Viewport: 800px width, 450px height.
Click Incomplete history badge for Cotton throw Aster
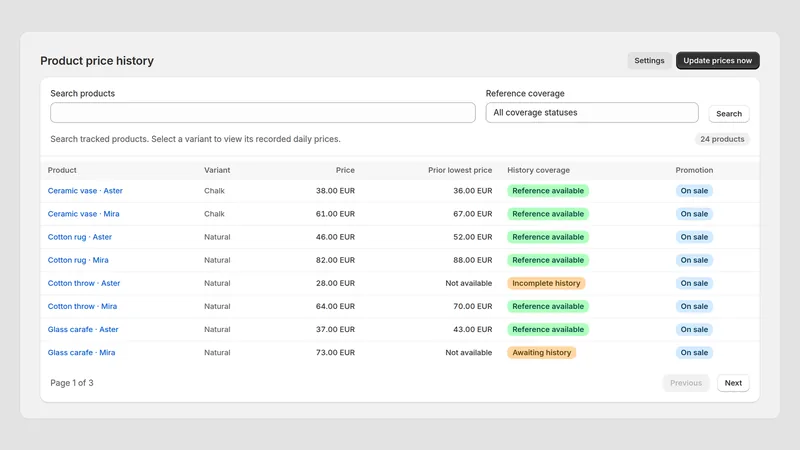pyautogui.click(x=546, y=283)
